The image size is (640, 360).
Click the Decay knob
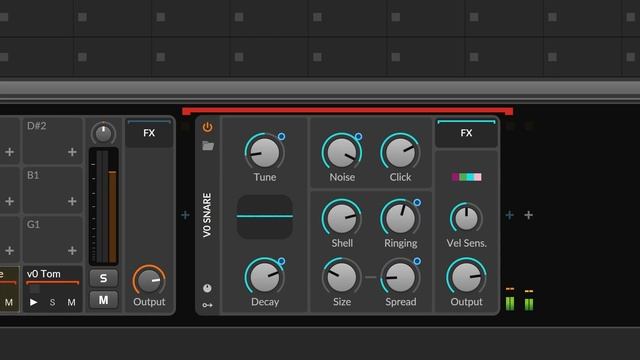(264, 278)
